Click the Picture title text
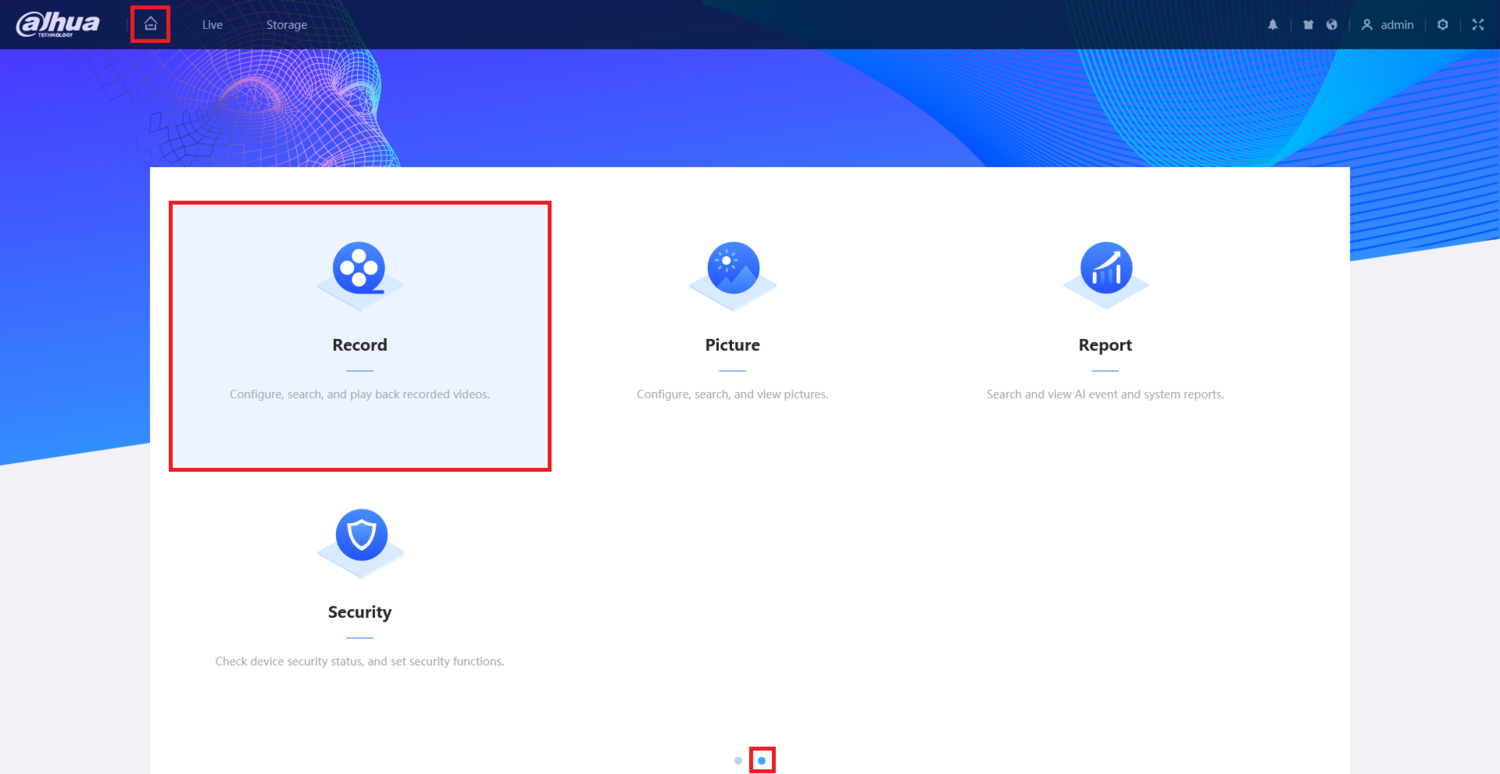The height and width of the screenshot is (774, 1500). [x=732, y=345]
